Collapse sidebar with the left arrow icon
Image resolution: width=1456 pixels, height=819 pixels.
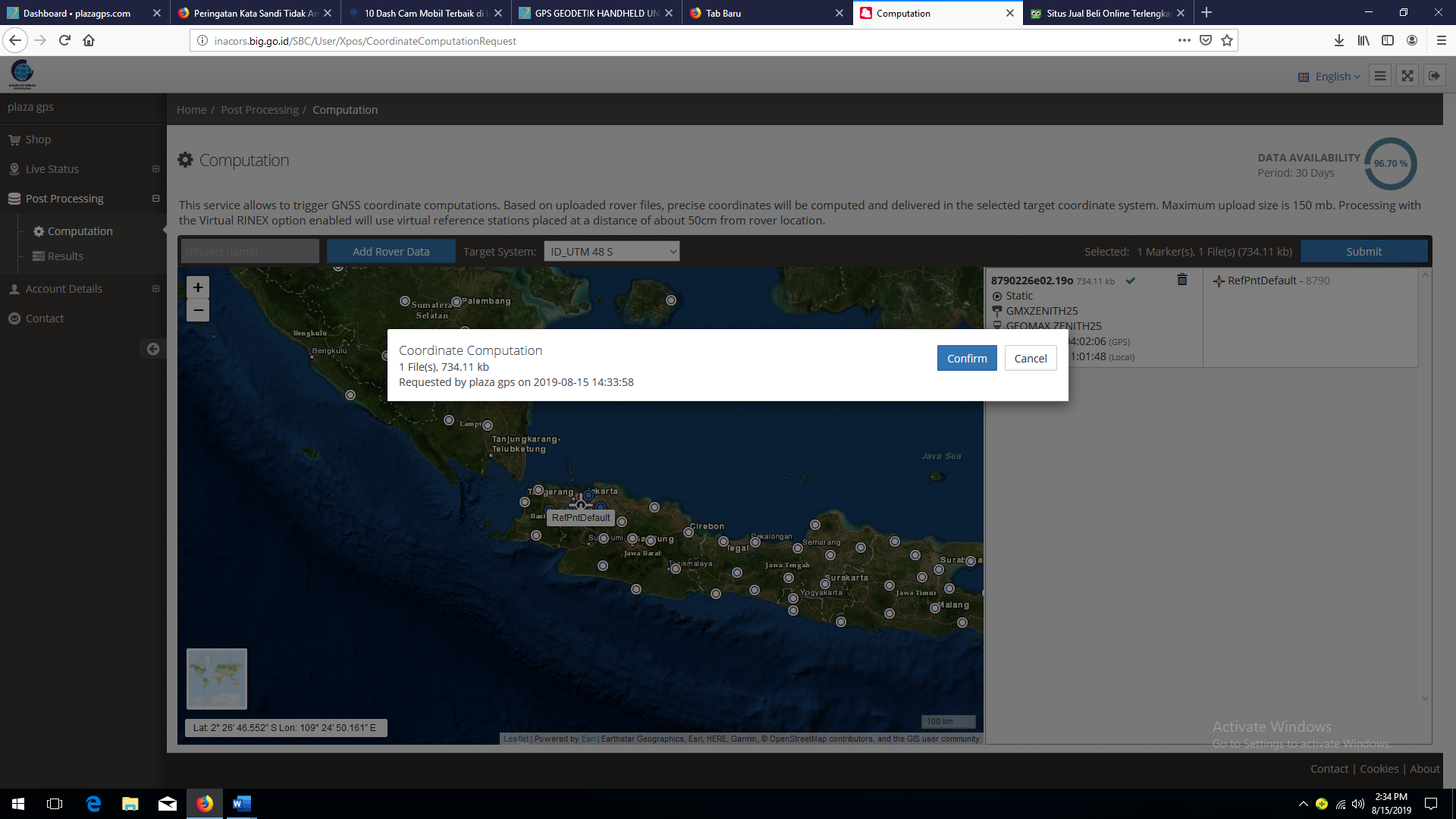pos(153,349)
